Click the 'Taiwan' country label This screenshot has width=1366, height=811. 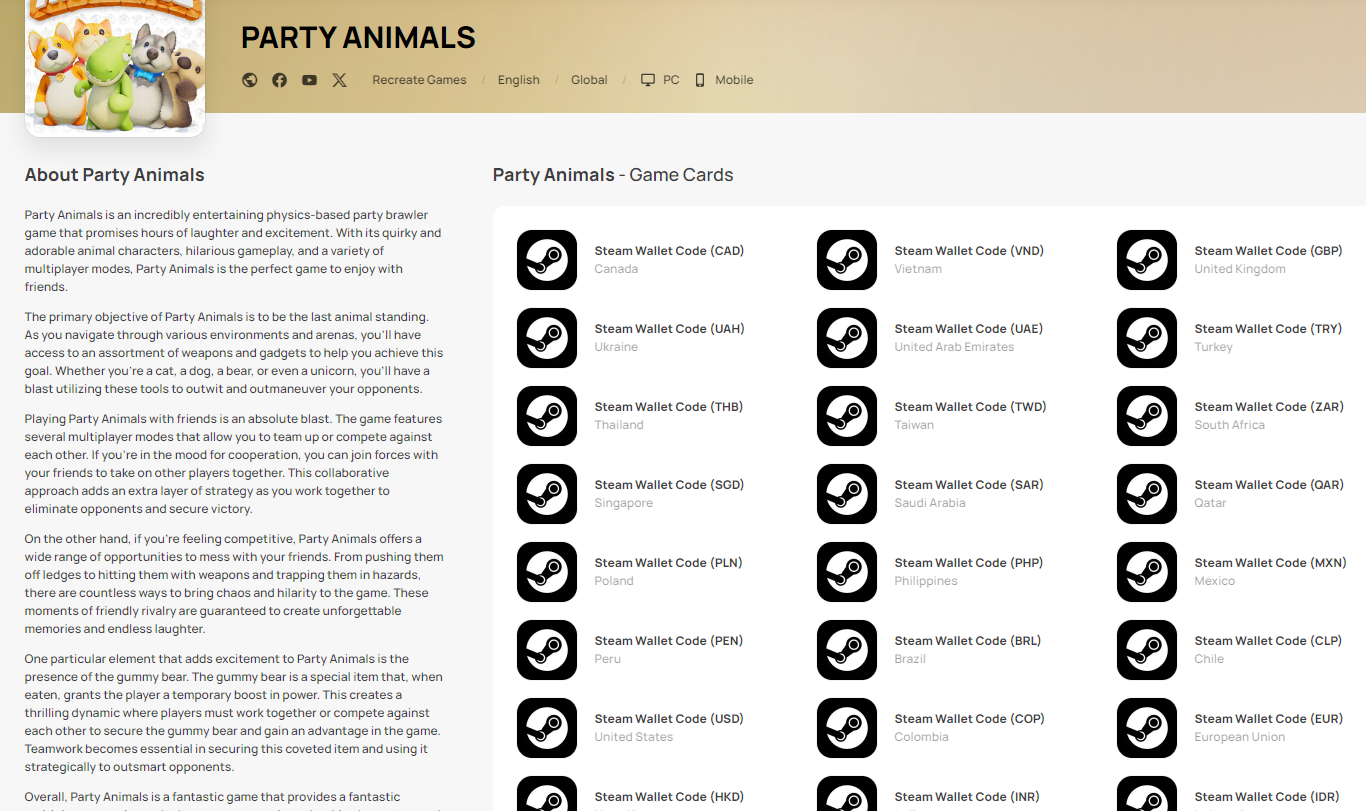tap(914, 425)
